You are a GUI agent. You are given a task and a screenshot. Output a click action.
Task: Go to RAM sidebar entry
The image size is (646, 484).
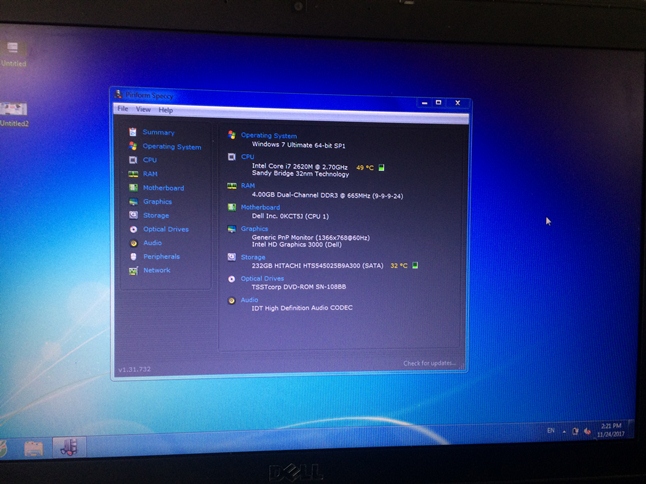pos(150,174)
